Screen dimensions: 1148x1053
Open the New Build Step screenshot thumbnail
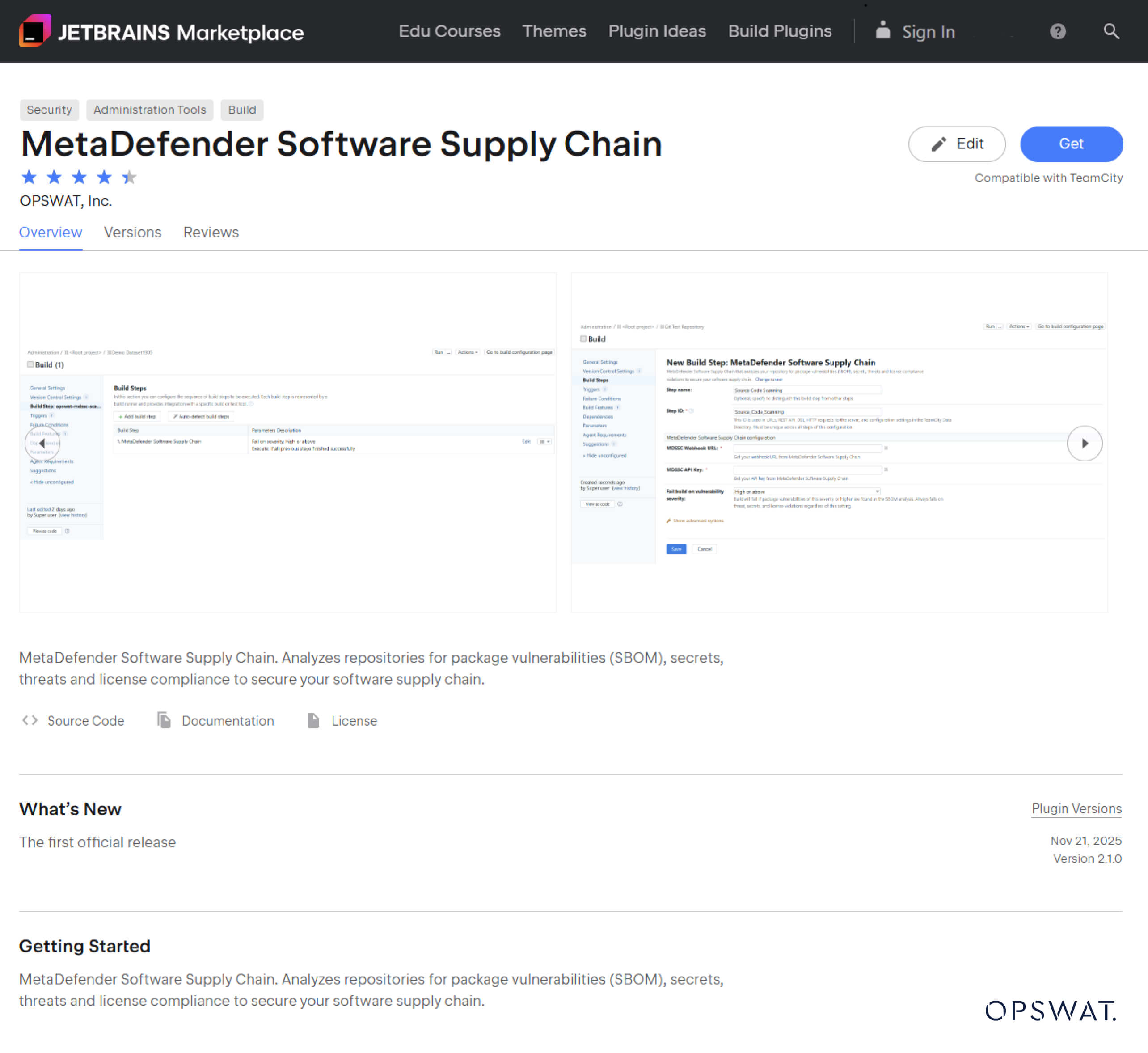click(x=839, y=443)
